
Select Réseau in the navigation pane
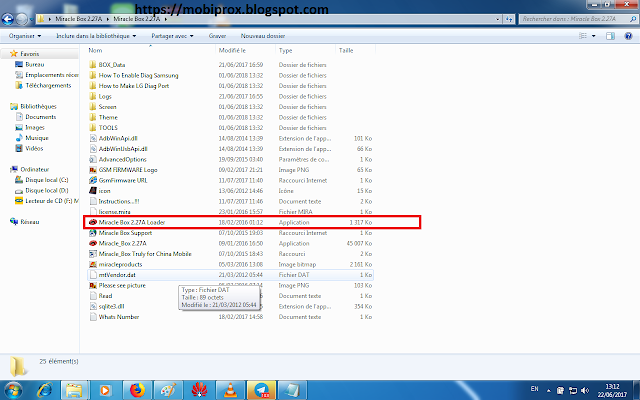tap(30, 222)
